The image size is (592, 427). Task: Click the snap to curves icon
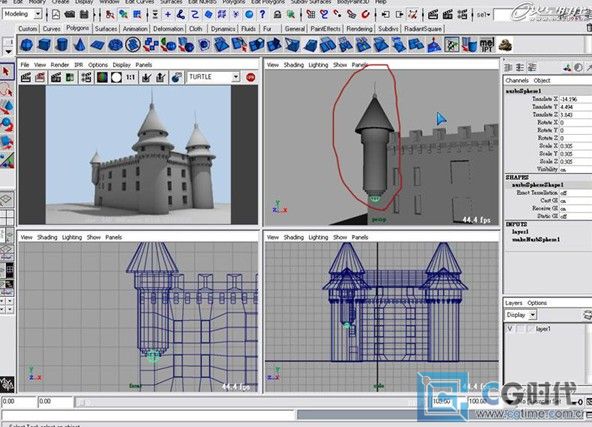[324, 15]
